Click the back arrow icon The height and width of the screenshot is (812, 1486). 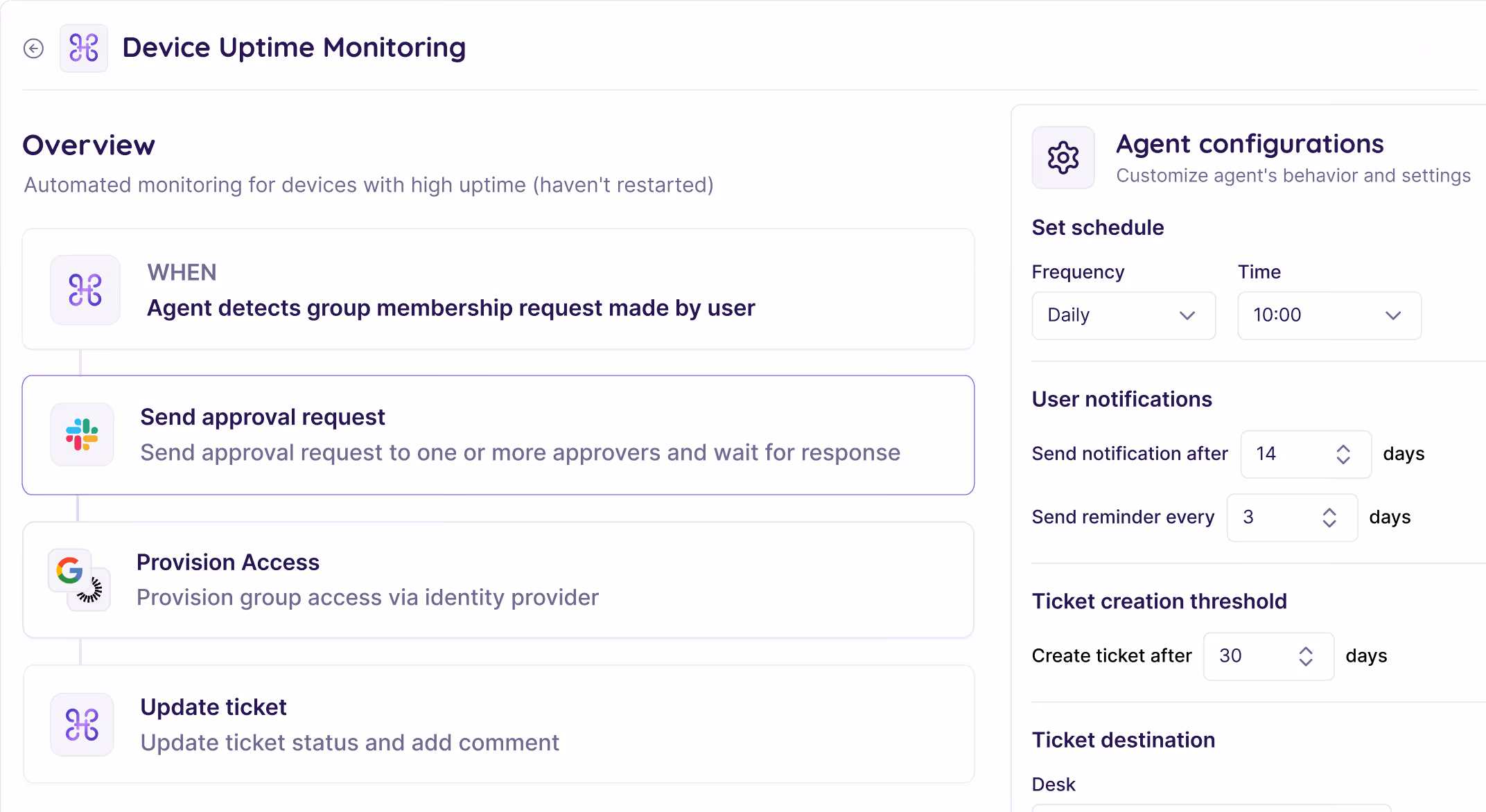(33, 48)
